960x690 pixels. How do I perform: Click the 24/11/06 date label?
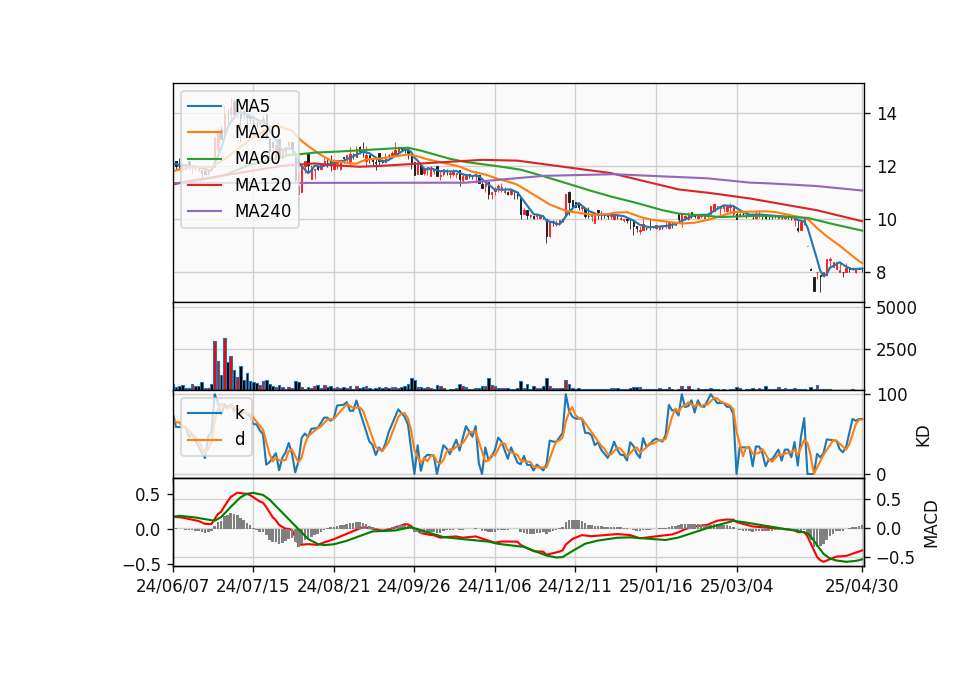click(495, 586)
